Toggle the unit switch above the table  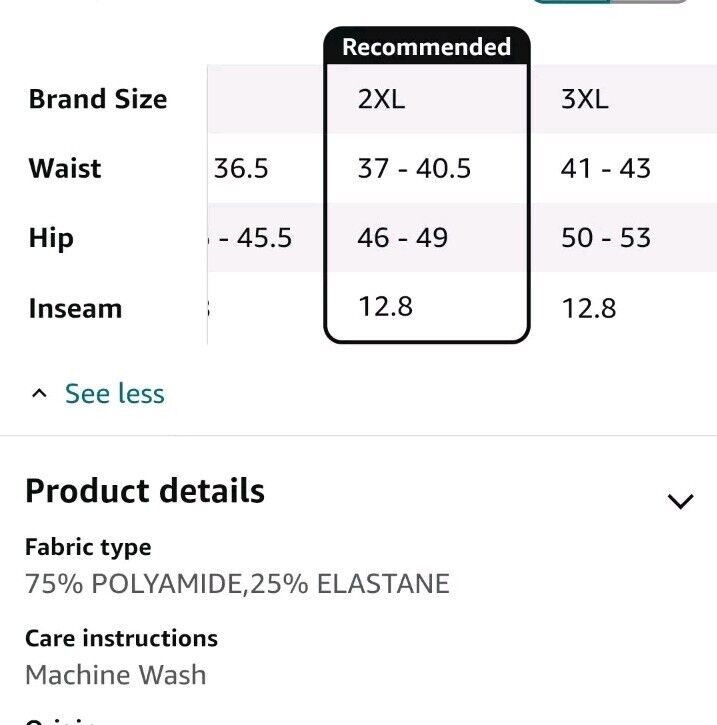click(610, 2)
